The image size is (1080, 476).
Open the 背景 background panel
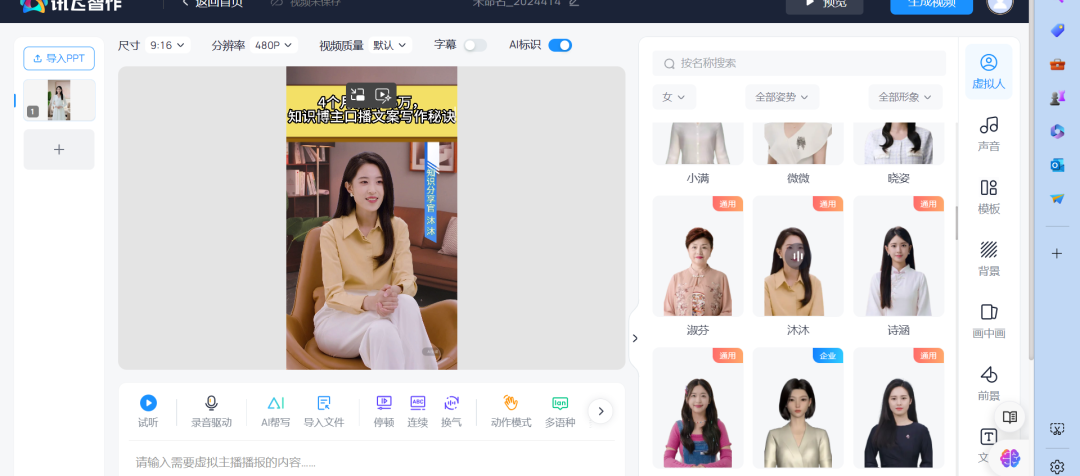coord(988,258)
